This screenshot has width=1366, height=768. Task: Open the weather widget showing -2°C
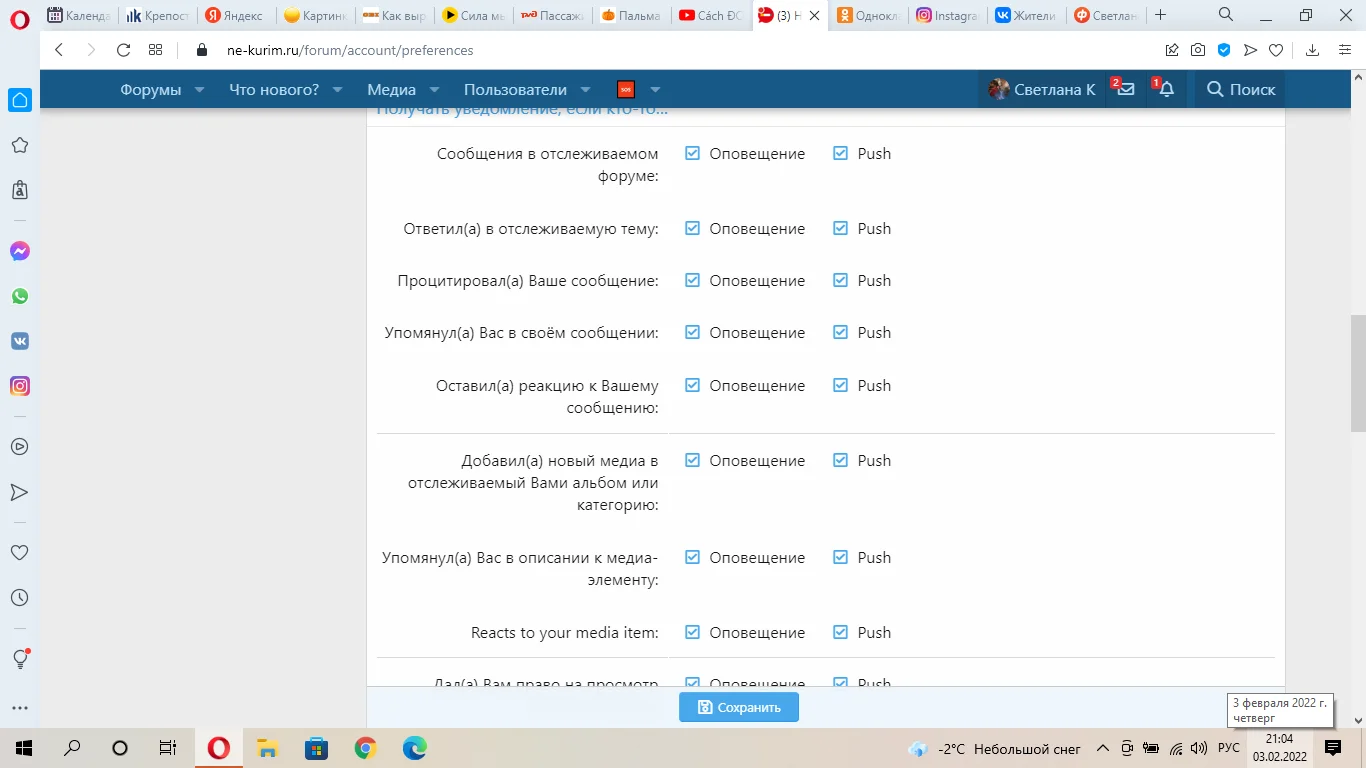995,748
